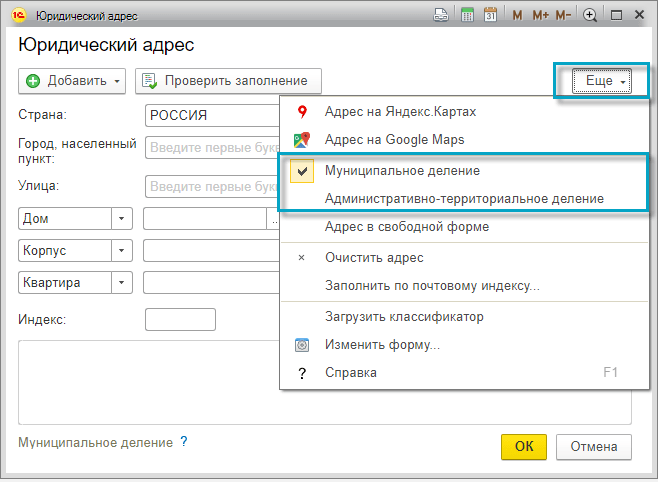This screenshot has height=482, width=658.
Task: Click the M+ memory add button
Action: [x=540, y=16]
